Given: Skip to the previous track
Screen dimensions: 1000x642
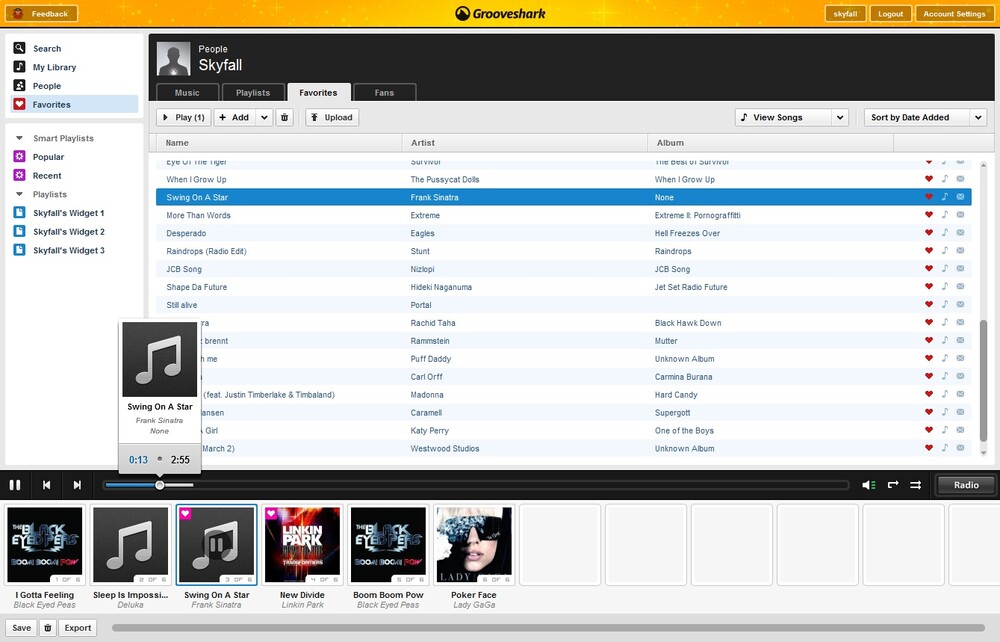Looking at the screenshot, I should 47,485.
